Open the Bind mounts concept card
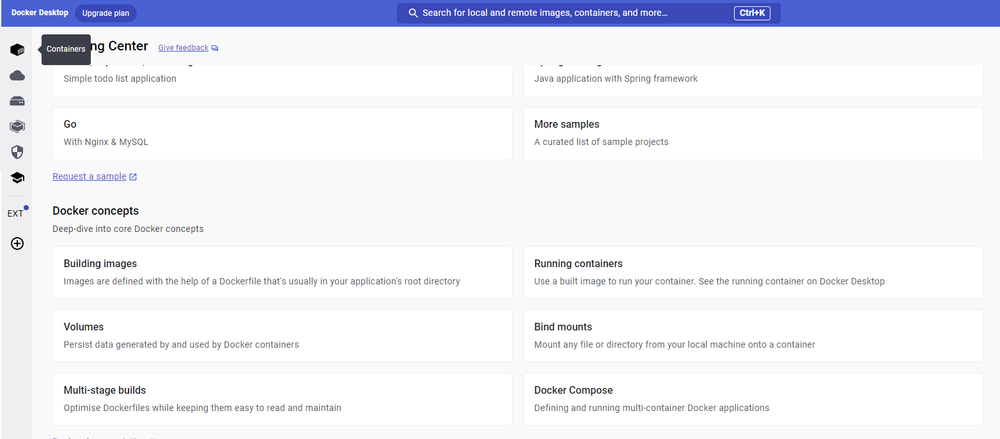The width and height of the screenshot is (1000, 439). pos(753,336)
